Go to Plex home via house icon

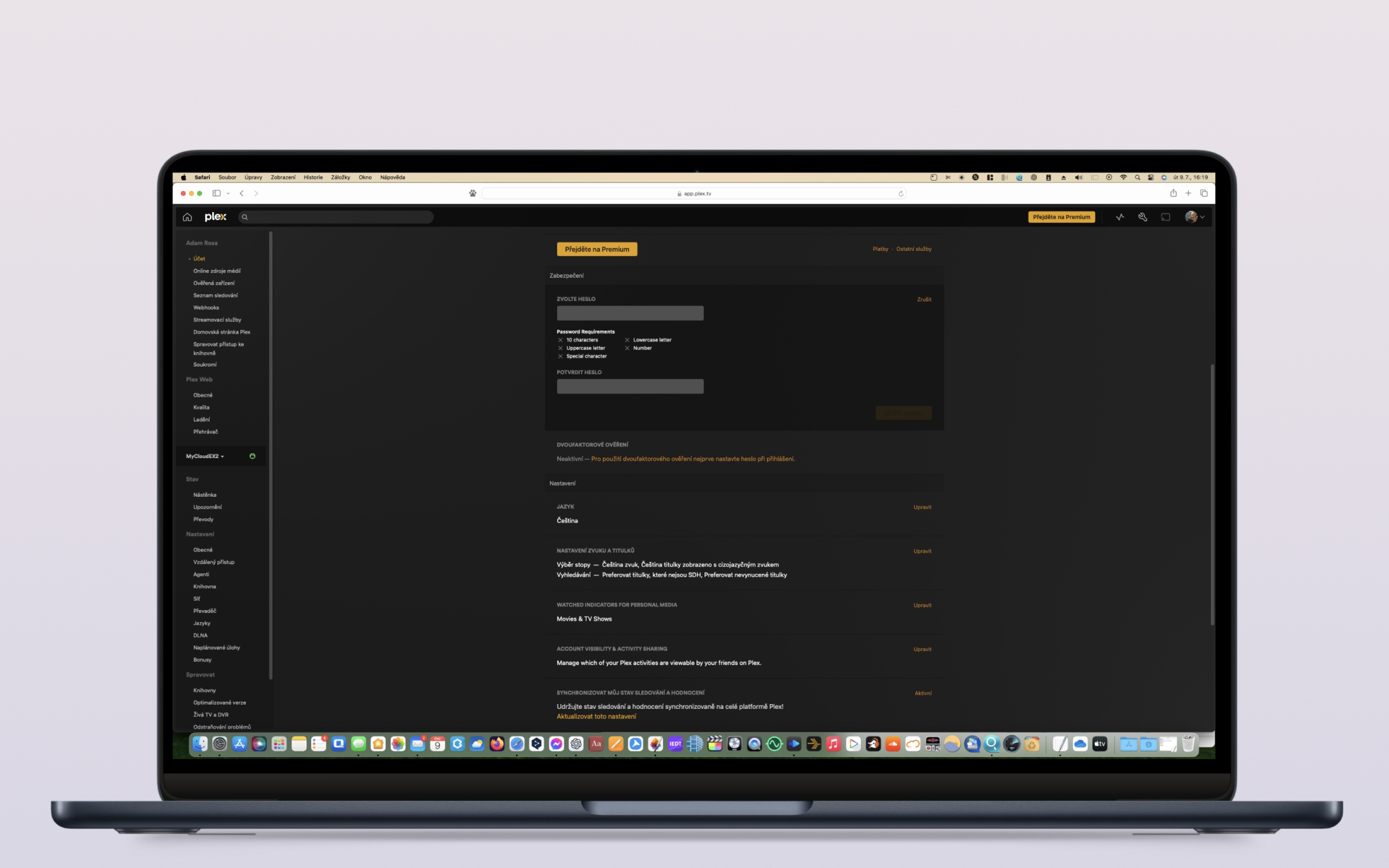point(187,217)
